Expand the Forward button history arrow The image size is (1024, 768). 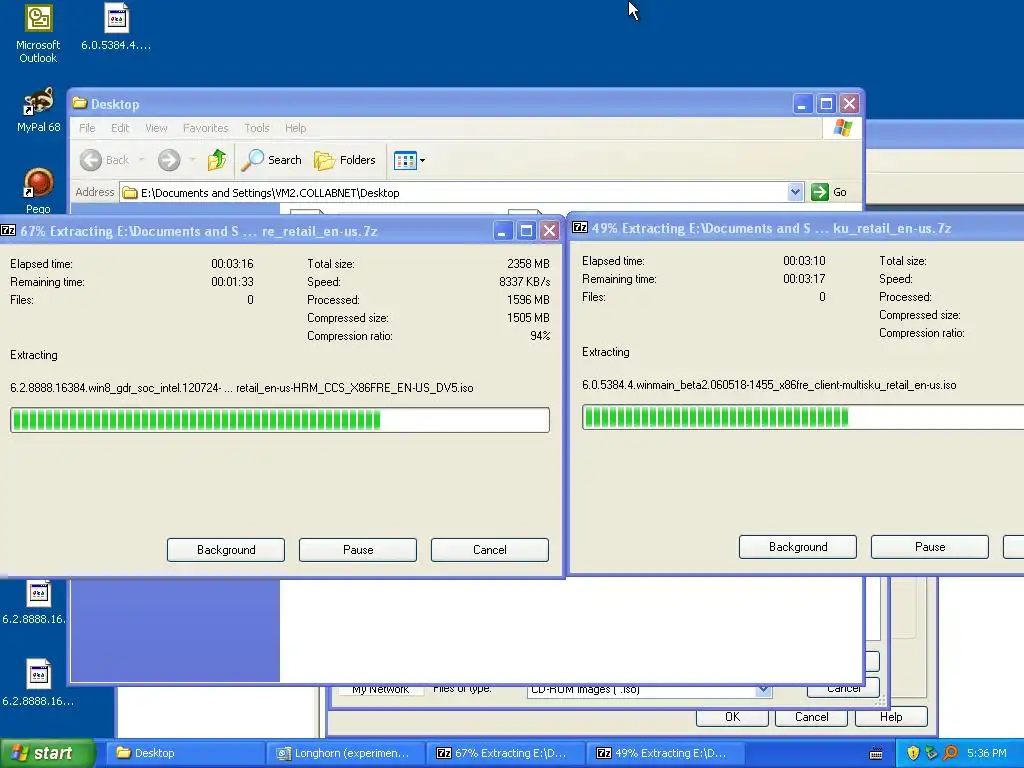pyautogui.click(x=192, y=160)
